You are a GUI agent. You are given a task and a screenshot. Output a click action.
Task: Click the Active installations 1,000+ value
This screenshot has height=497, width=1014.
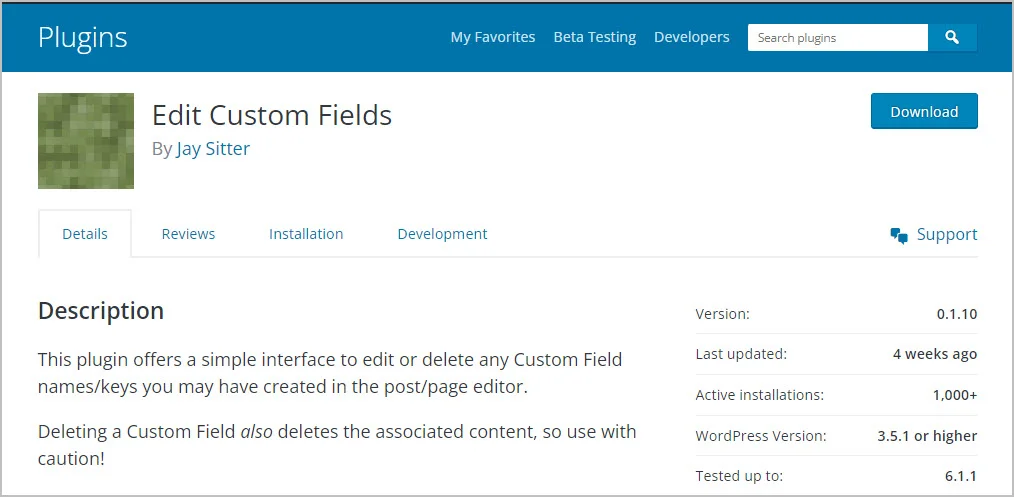(954, 395)
